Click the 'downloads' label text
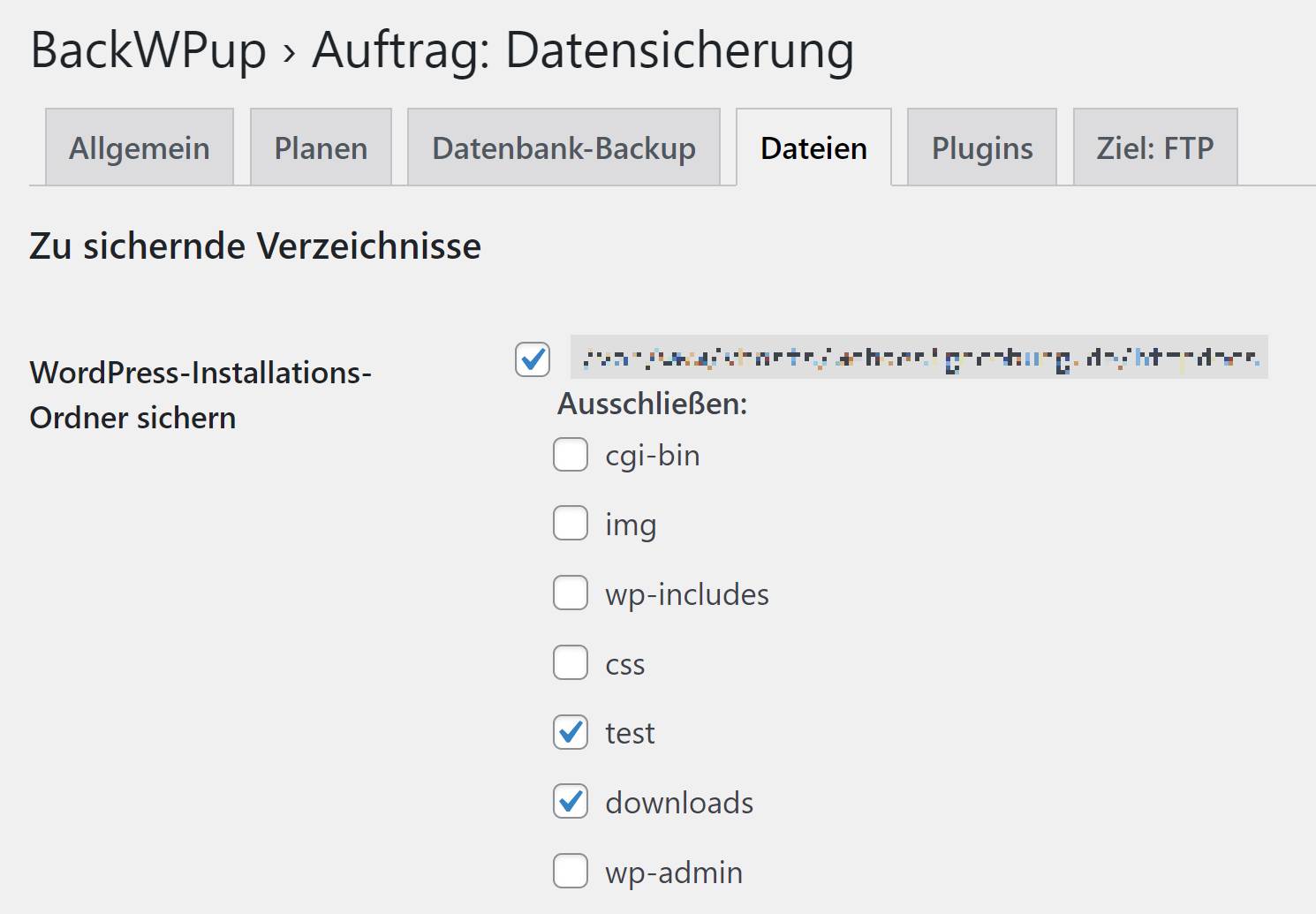This screenshot has height=914, width=1316. tap(679, 803)
